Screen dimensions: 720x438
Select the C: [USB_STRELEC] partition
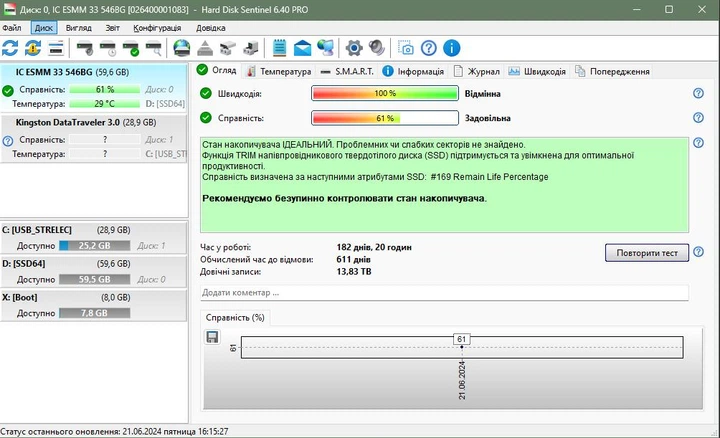[94, 237]
